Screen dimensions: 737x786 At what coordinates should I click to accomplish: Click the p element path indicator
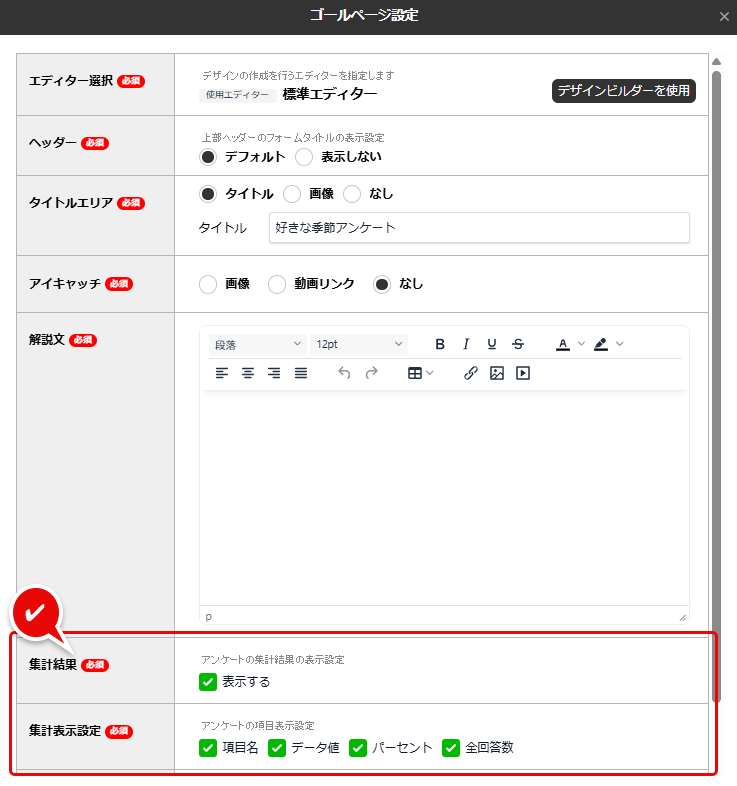pyautogui.click(x=209, y=616)
